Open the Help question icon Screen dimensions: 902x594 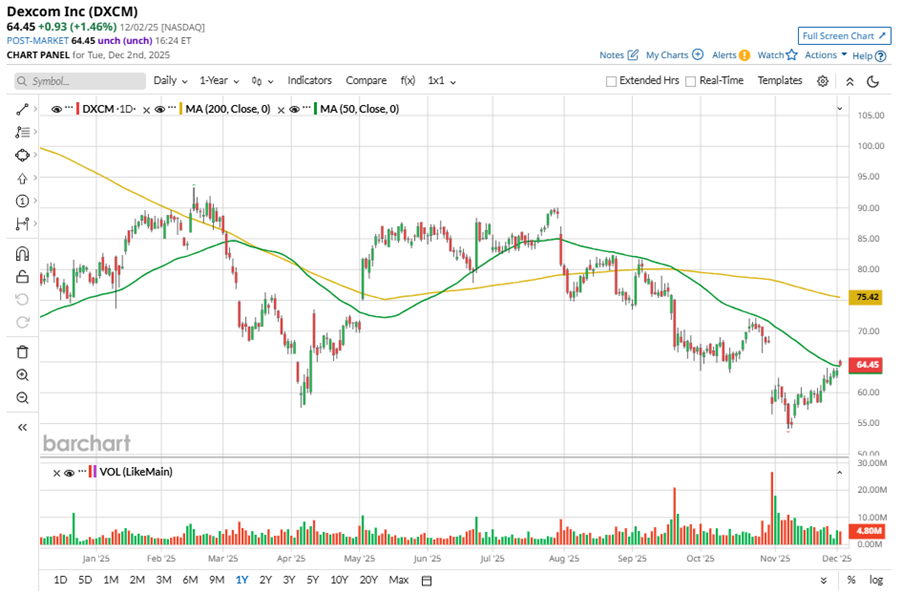880,56
